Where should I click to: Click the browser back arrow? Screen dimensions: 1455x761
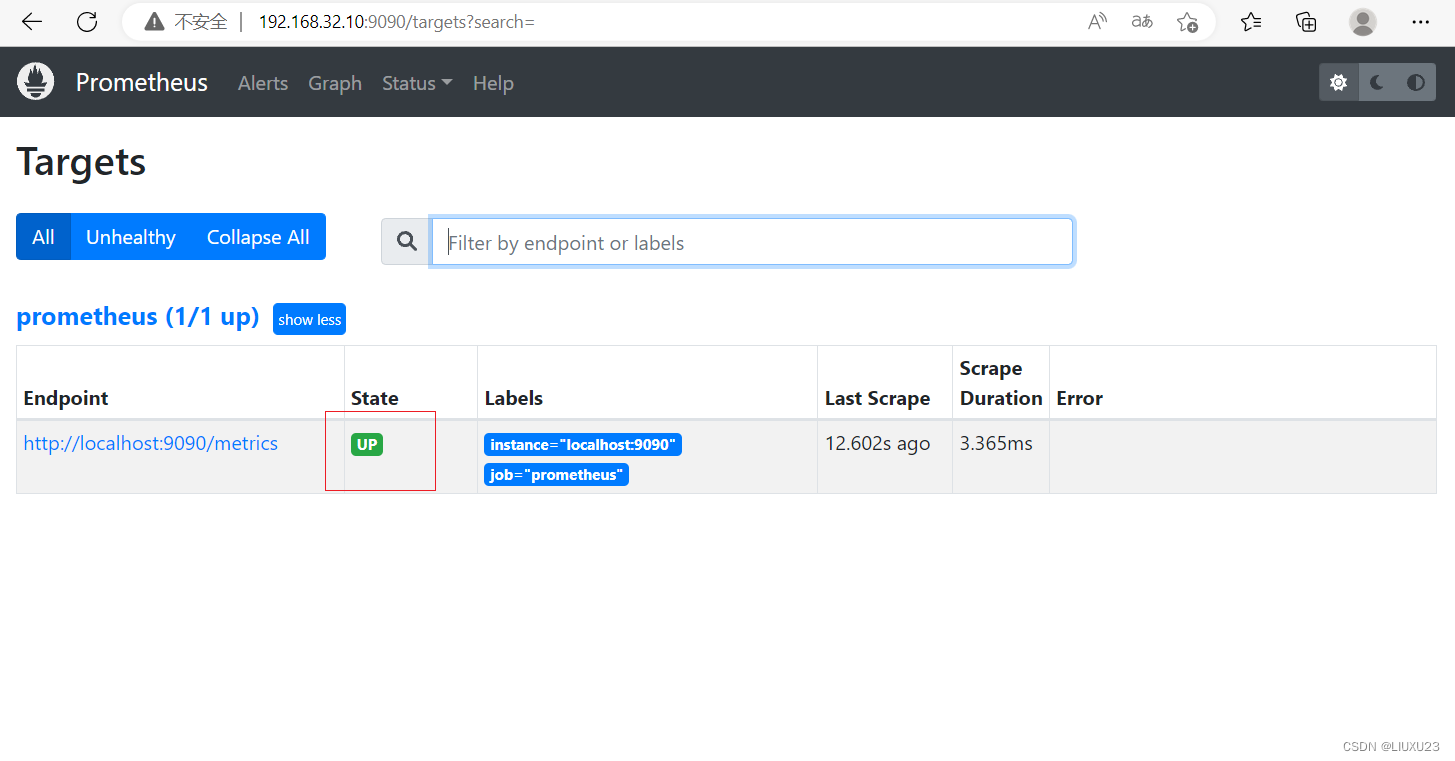coord(32,21)
